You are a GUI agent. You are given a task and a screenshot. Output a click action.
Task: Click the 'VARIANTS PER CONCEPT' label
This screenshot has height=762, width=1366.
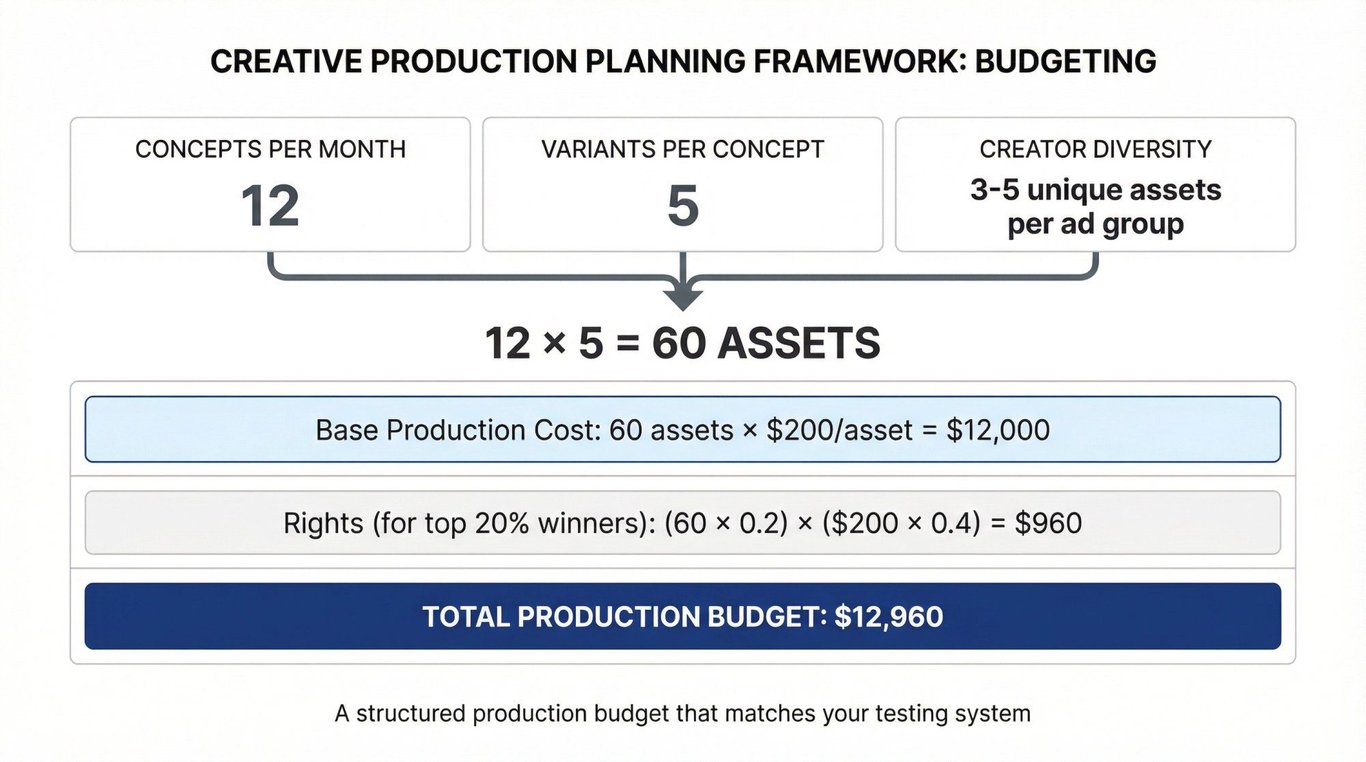[683, 150]
